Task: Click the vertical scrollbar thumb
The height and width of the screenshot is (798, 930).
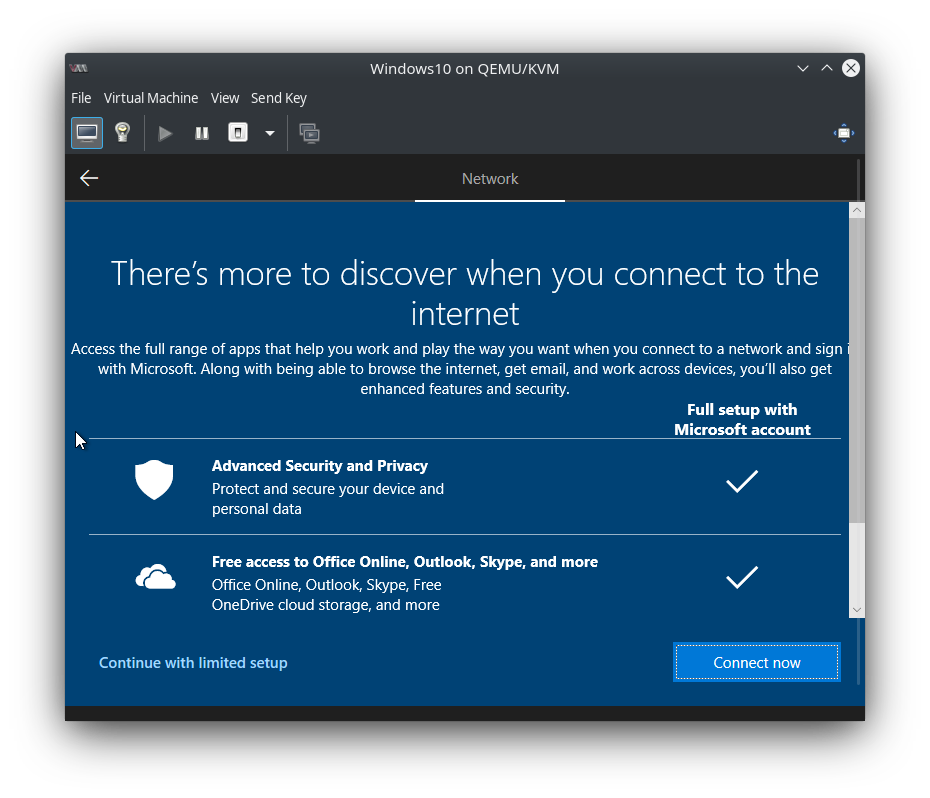Action: [x=856, y=371]
